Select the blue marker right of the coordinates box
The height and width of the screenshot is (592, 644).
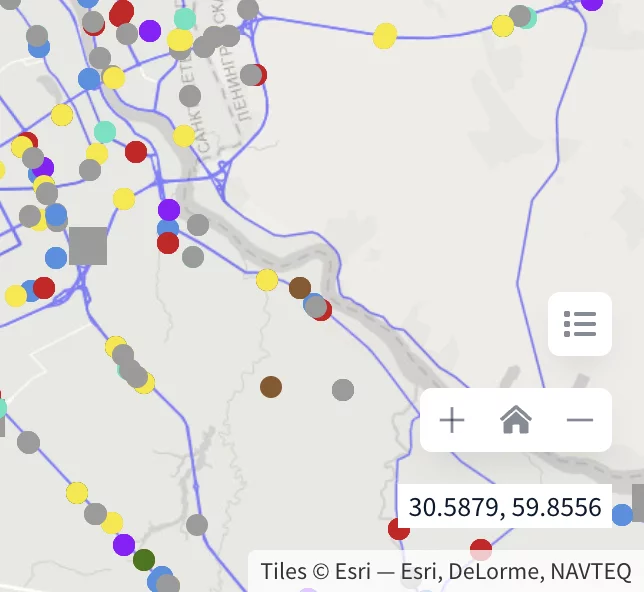pyautogui.click(x=622, y=514)
